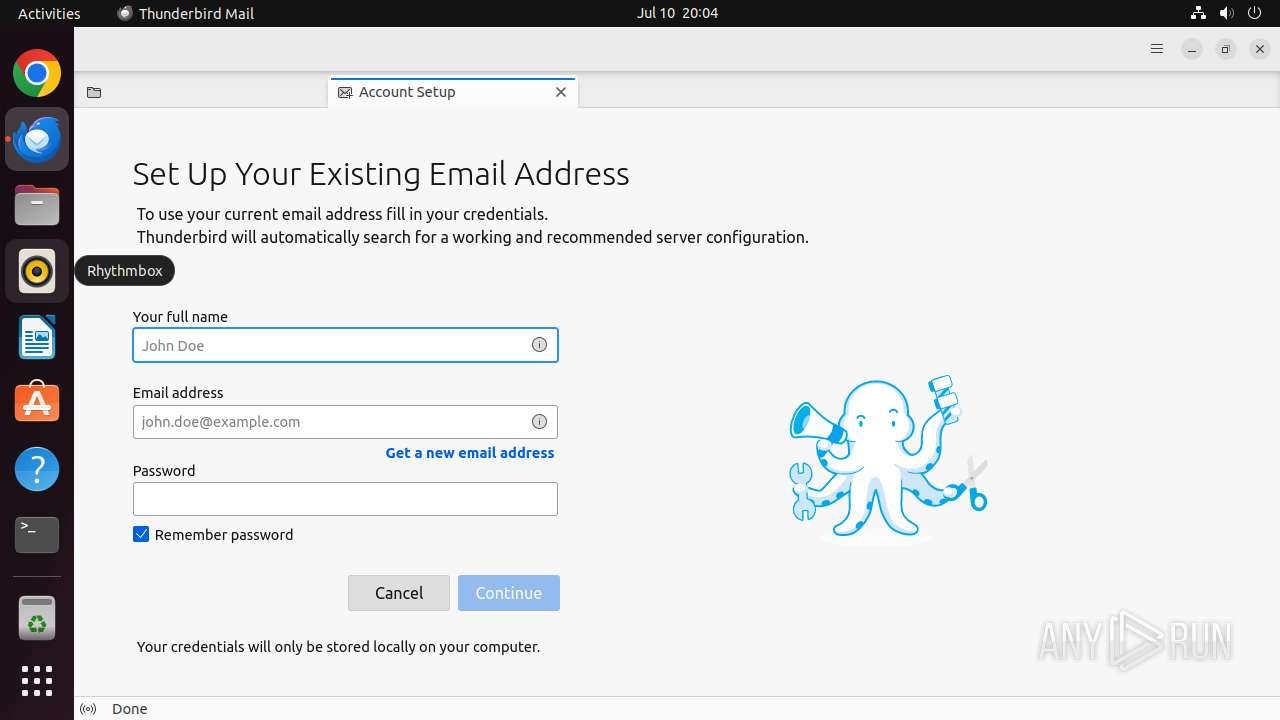Image resolution: width=1280 pixels, height=720 pixels.
Task: Click the network icon in system tray
Action: (x=1198, y=13)
